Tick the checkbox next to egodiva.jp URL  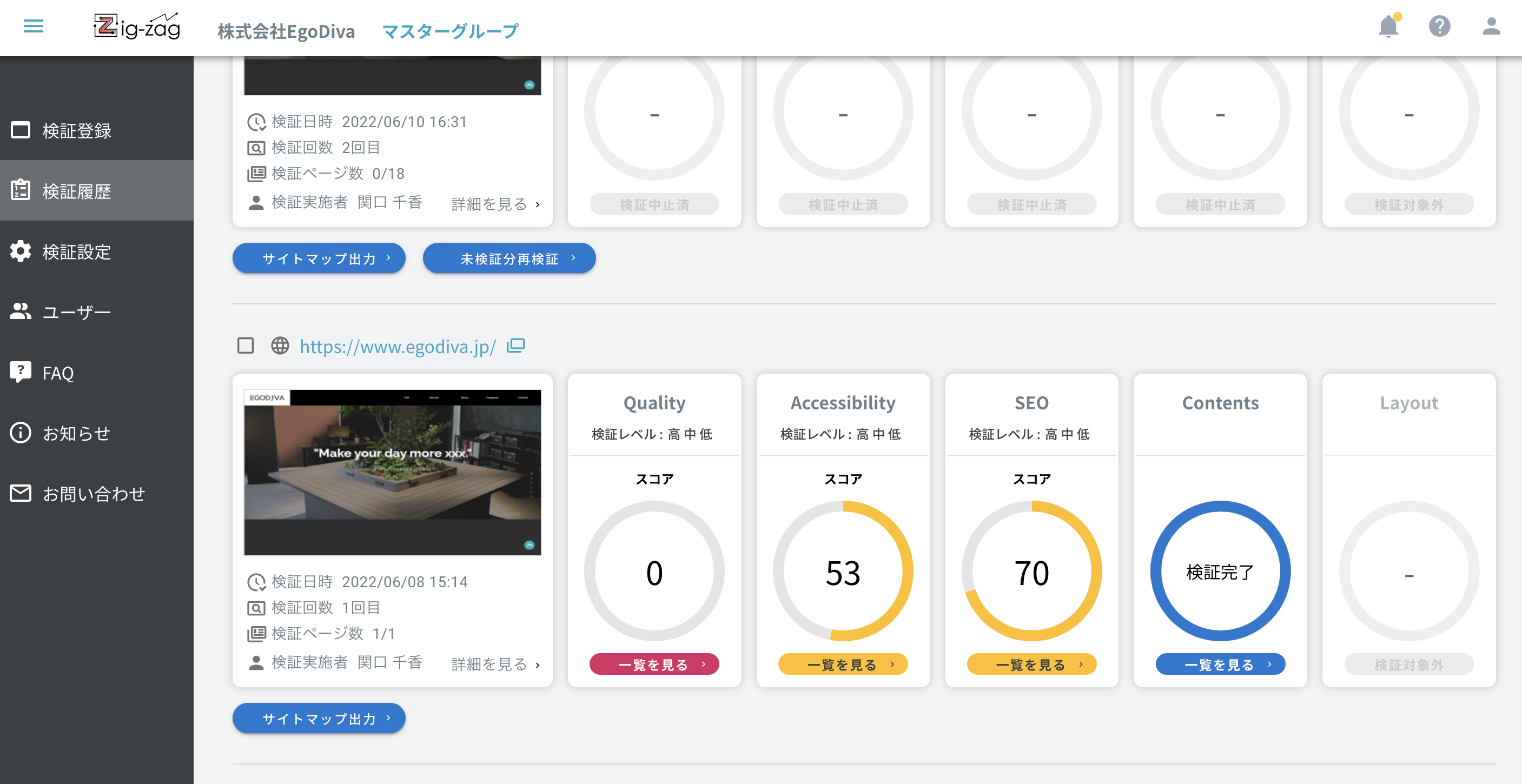point(245,346)
